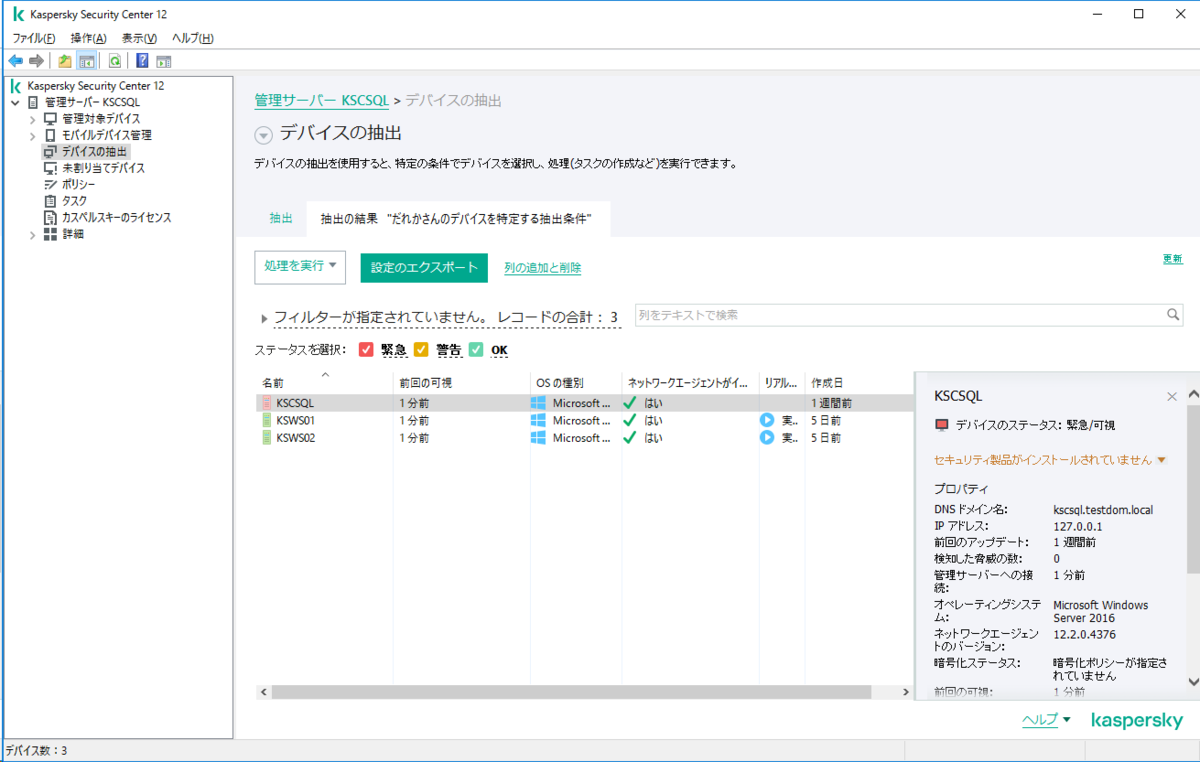Expand the モバイルデバイス管理 tree node
This screenshot has width=1200, height=762.
(x=32, y=135)
